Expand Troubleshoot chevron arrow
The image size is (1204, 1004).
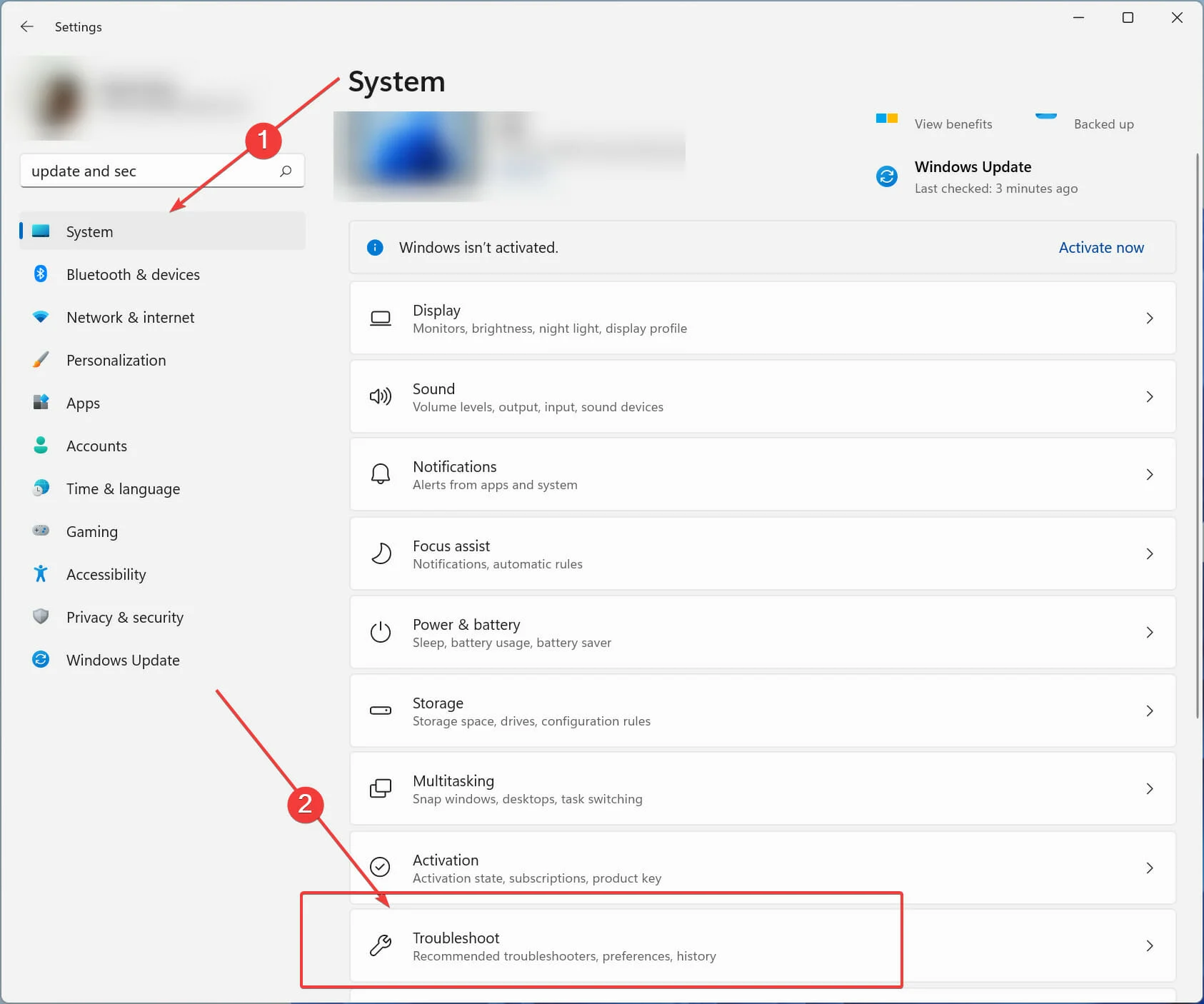[1150, 945]
